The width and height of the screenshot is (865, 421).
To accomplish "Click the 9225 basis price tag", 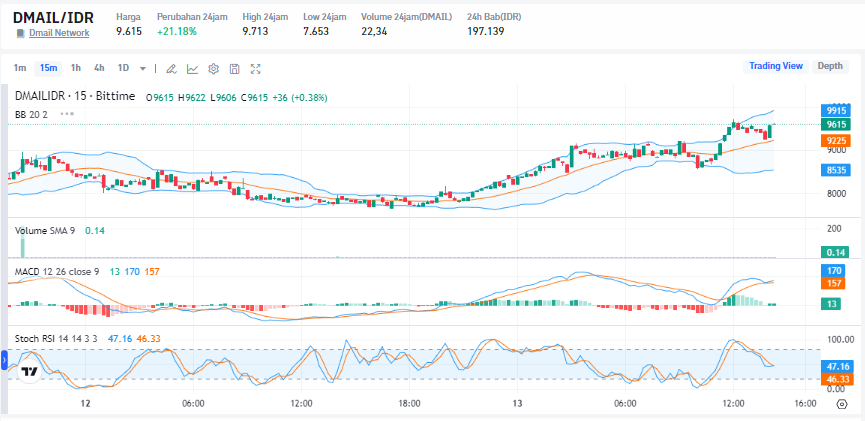I will point(836,140).
